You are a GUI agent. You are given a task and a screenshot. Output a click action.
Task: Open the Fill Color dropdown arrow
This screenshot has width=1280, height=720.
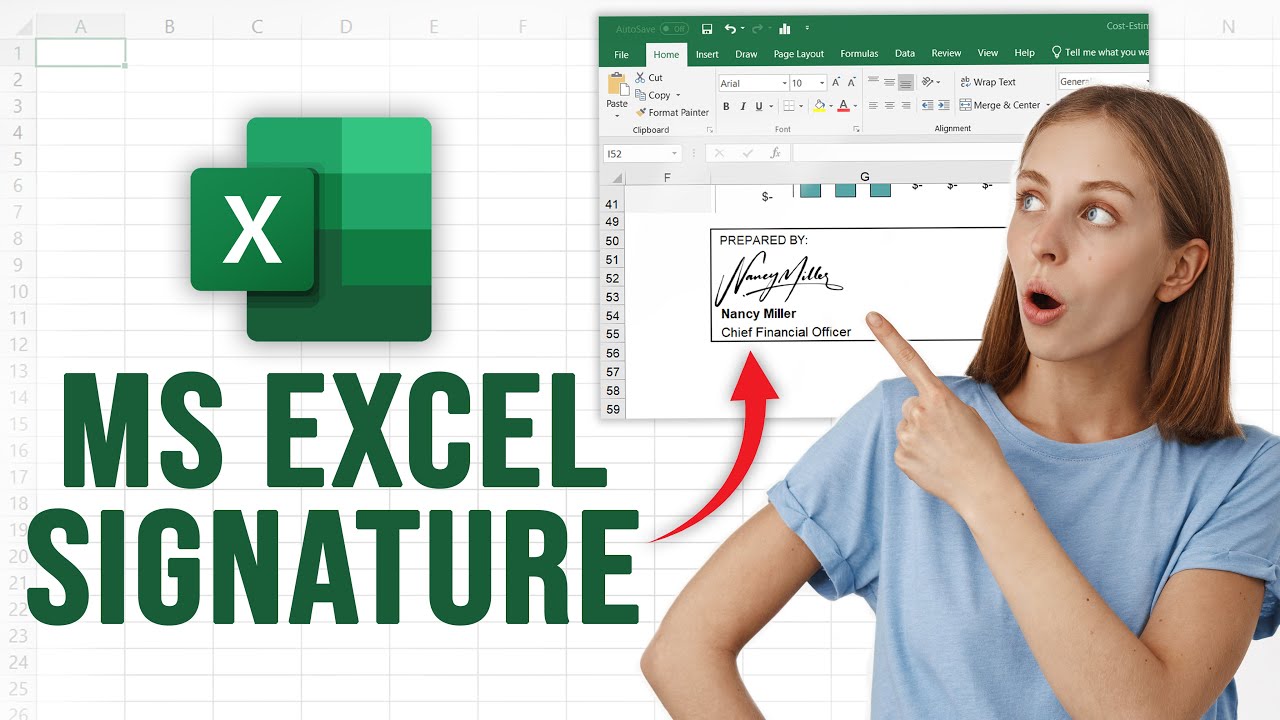click(831, 106)
